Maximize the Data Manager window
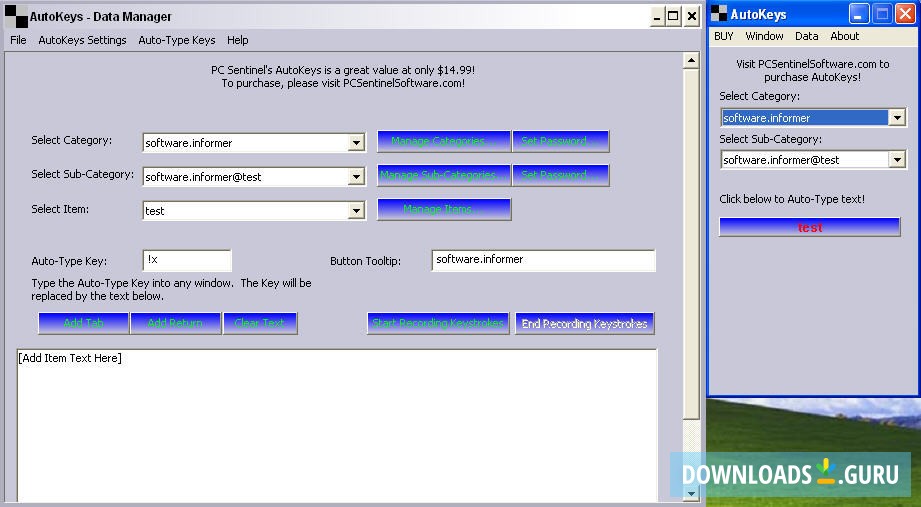This screenshot has height=507, width=921. pos(673,16)
